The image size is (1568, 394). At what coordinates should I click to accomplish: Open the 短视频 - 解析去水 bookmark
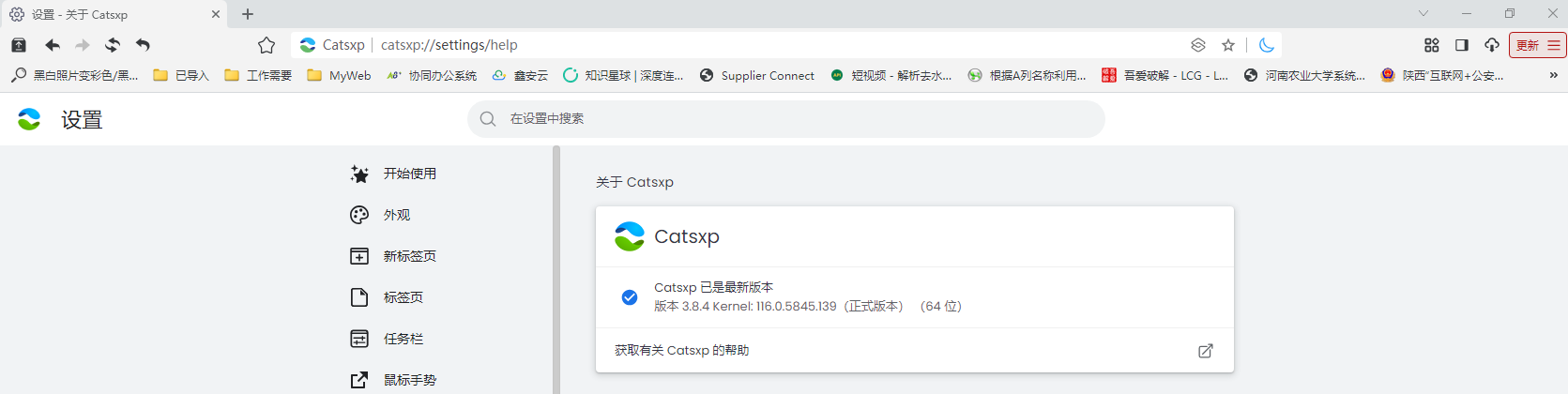891,75
